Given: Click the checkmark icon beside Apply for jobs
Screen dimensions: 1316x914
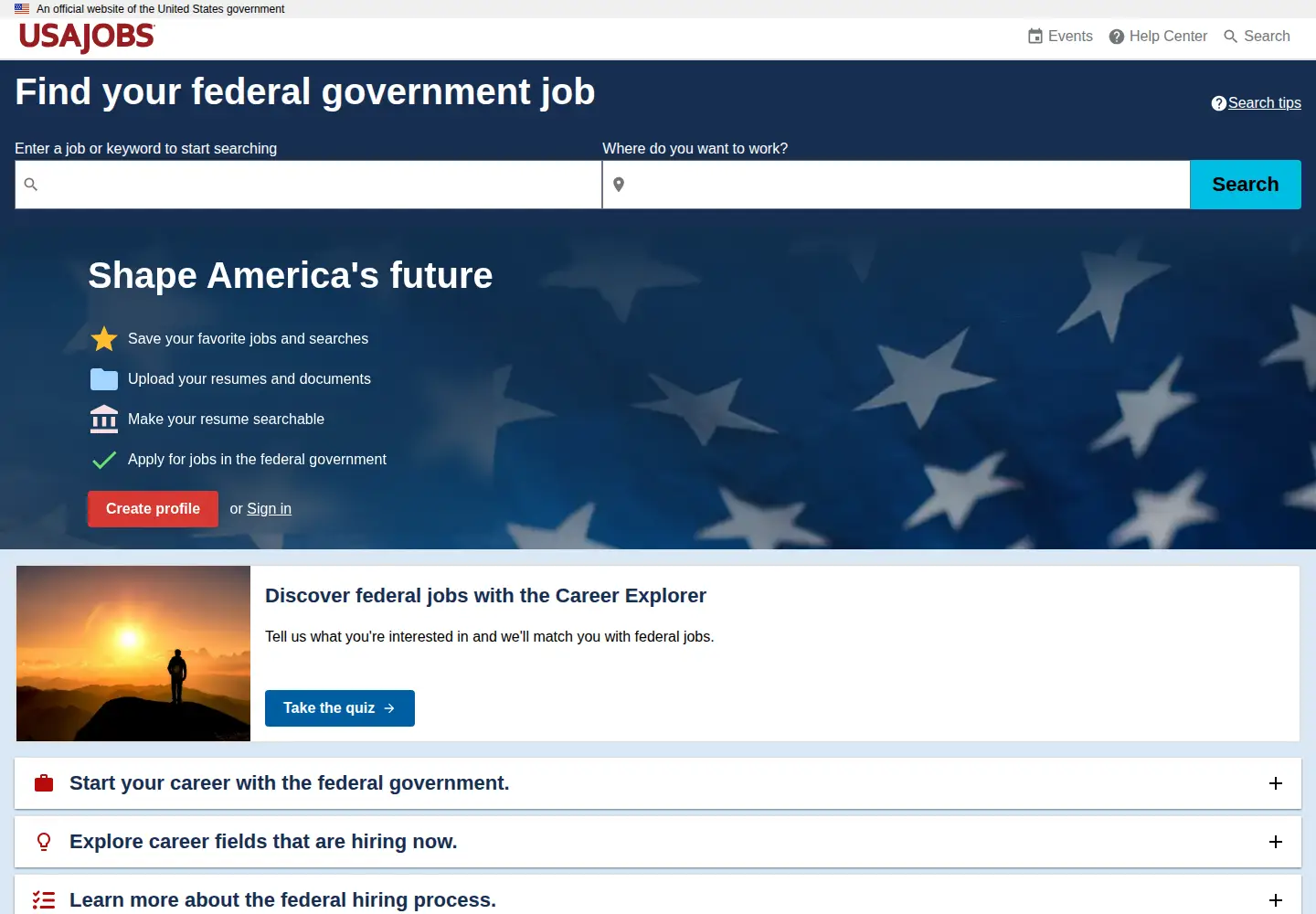Looking at the screenshot, I should (x=104, y=460).
